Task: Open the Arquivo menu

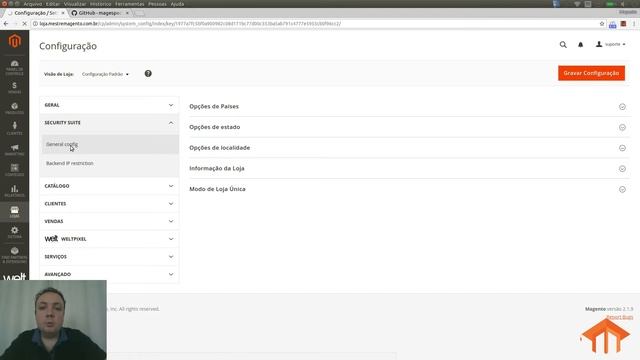Action: pyautogui.click(x=33, y=4)
